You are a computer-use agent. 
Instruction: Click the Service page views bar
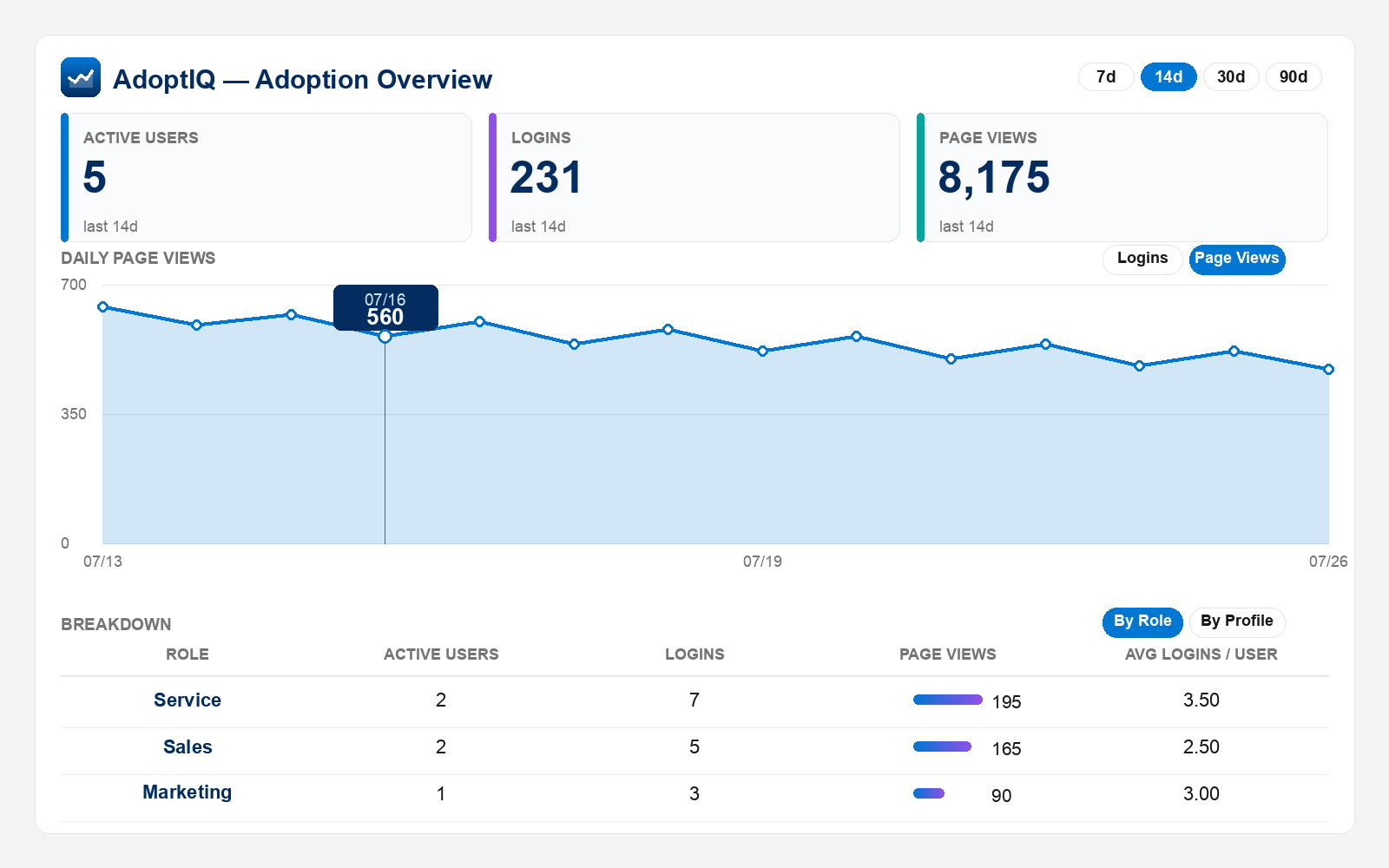tap(948, 700)
